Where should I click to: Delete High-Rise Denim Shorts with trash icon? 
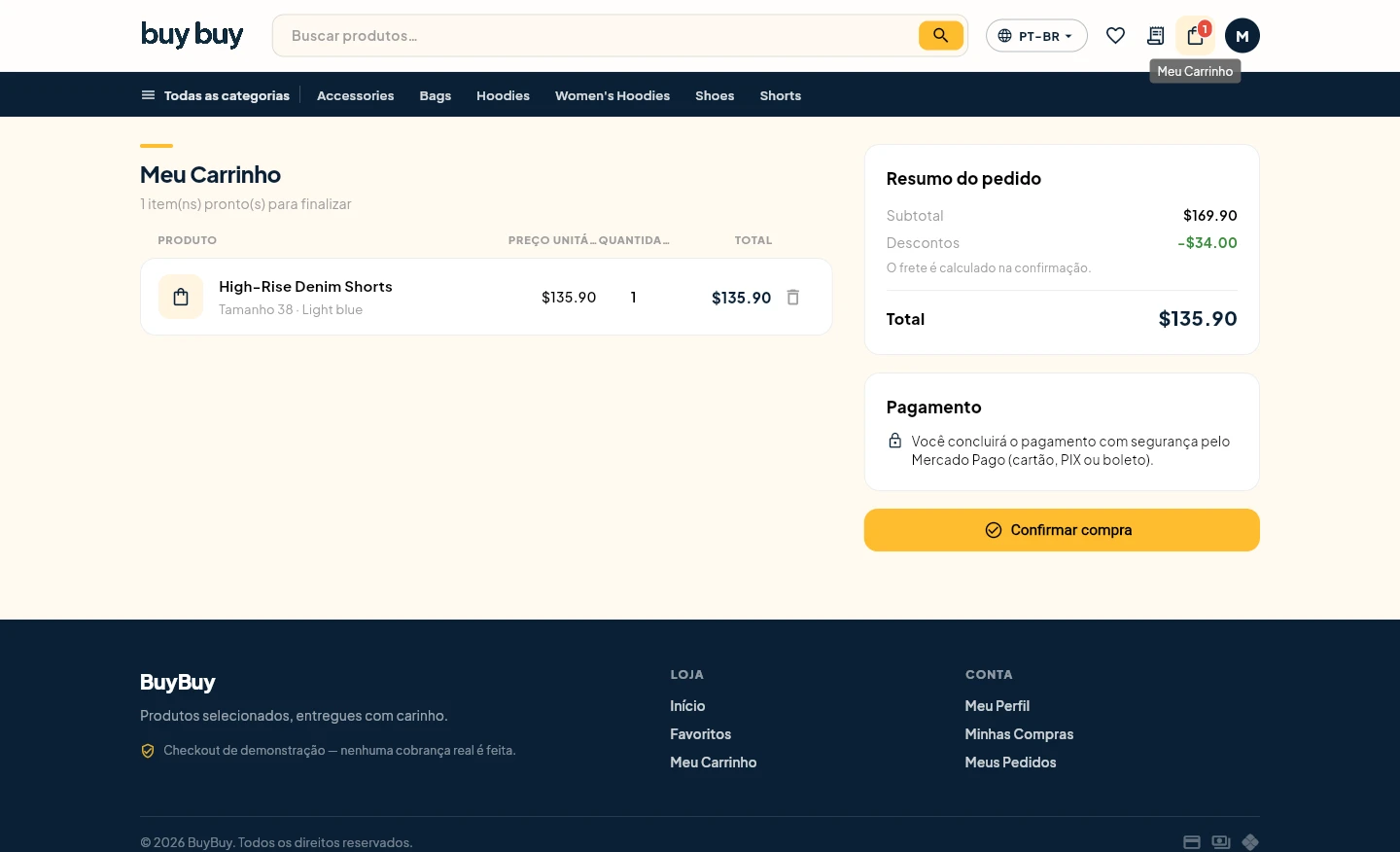click(792, 298)
